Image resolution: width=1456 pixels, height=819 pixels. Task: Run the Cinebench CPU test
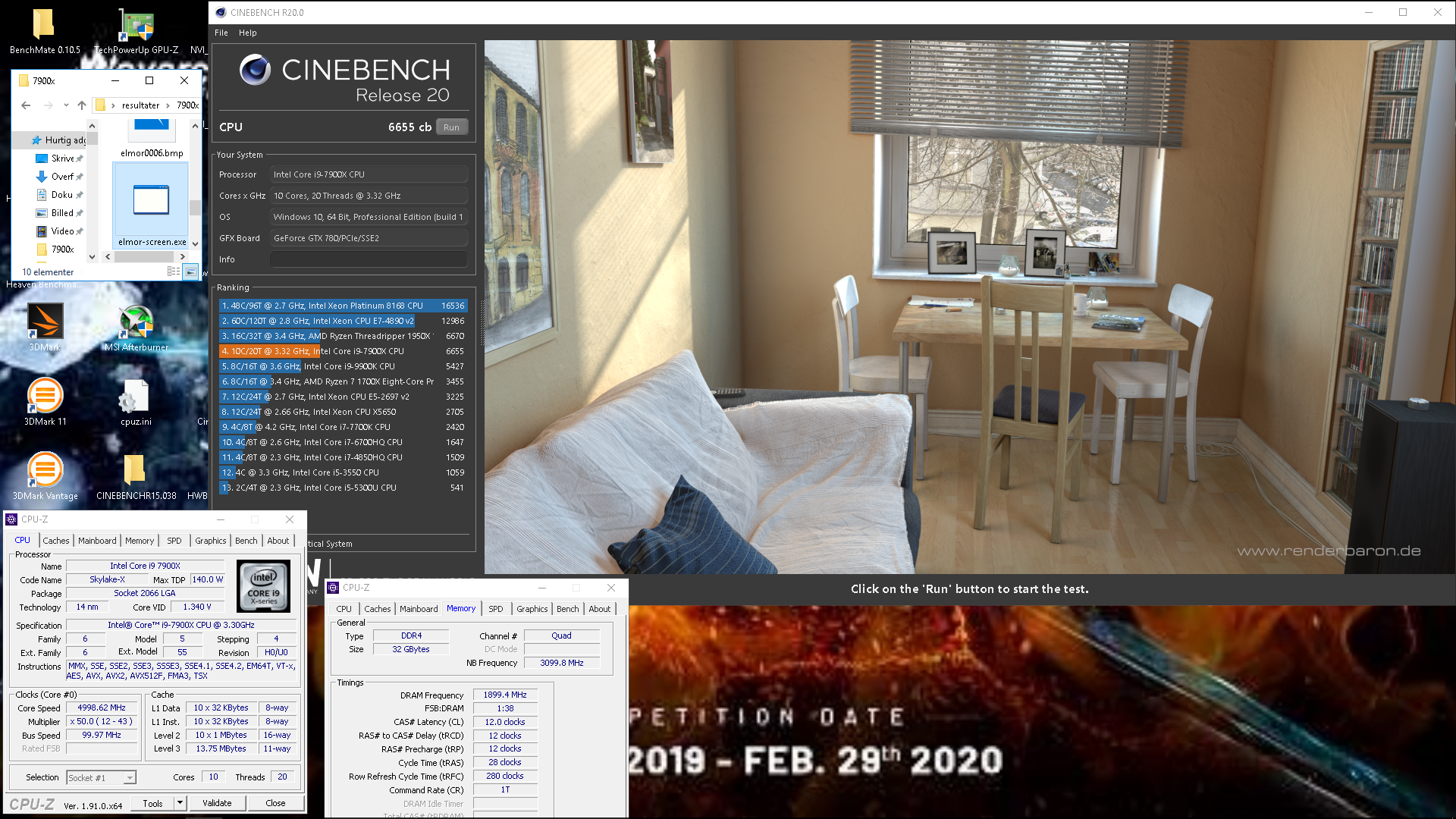click(x=452, y=127)
